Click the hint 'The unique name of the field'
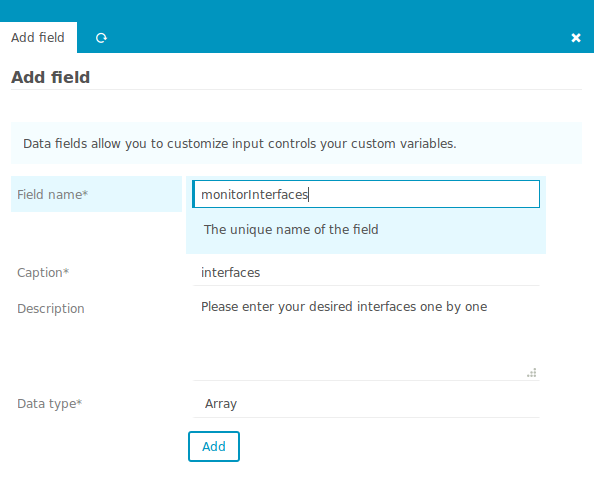 [291, 229]
